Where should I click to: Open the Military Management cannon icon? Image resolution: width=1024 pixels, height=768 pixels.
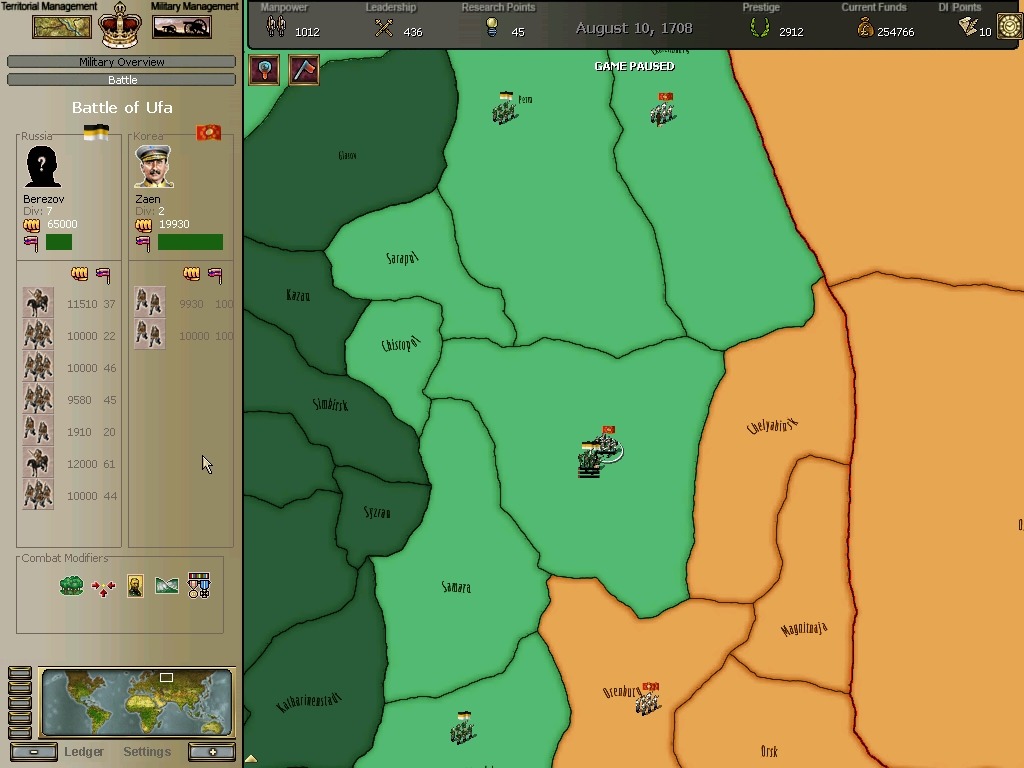182,27
